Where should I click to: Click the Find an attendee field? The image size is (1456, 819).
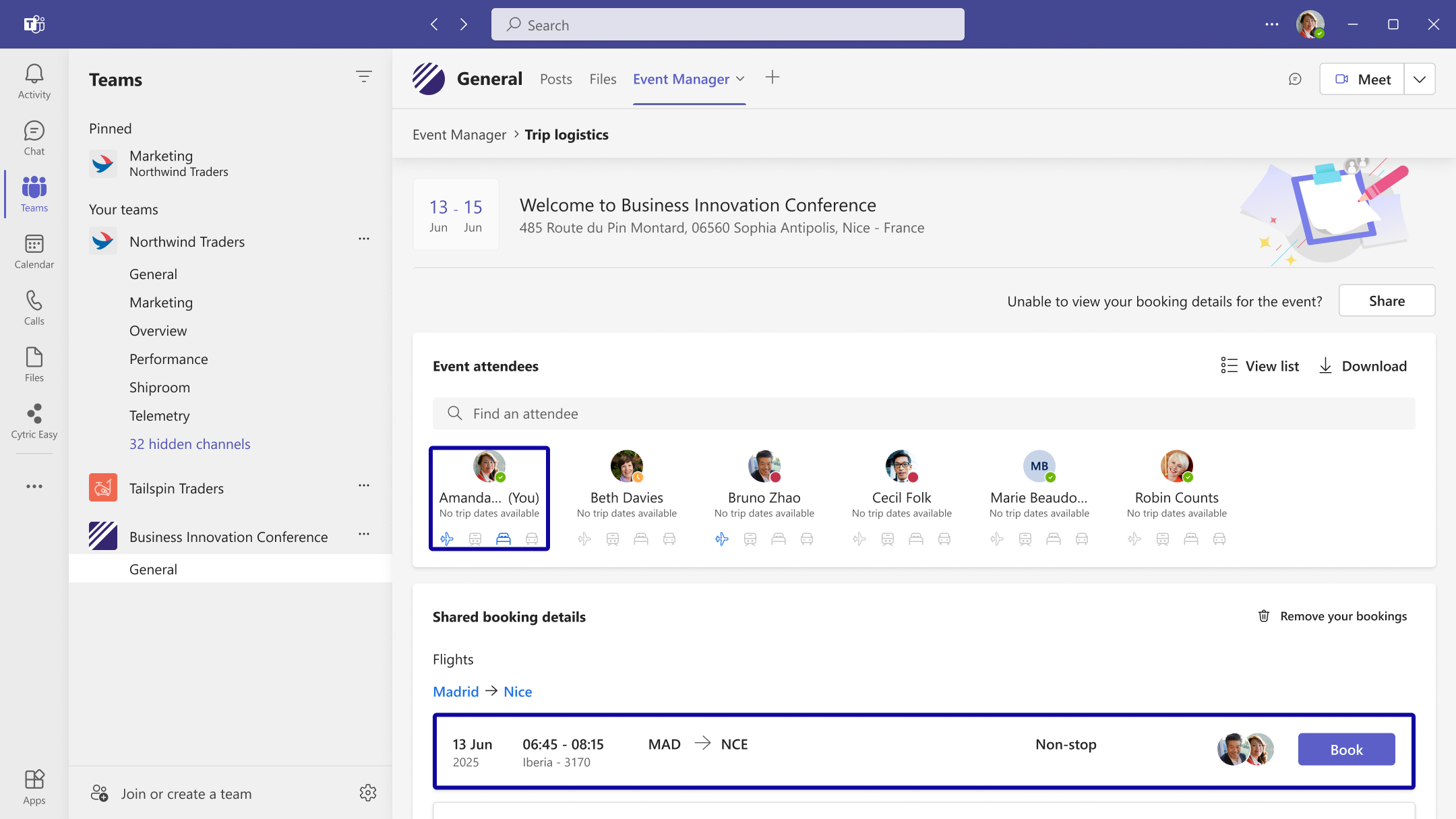pos(923,413)
